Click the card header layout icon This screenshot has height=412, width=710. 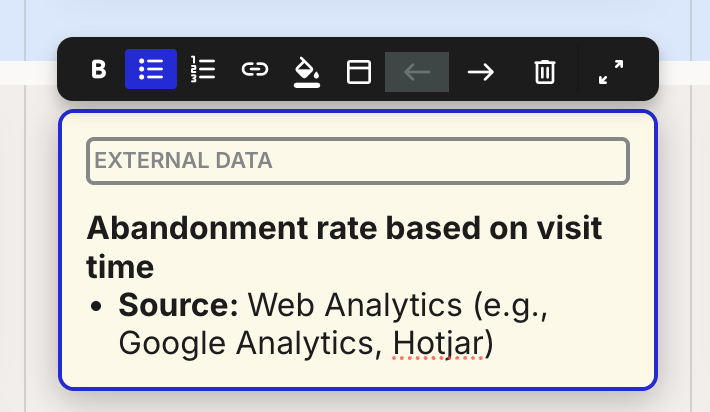(x=359, y=71)
